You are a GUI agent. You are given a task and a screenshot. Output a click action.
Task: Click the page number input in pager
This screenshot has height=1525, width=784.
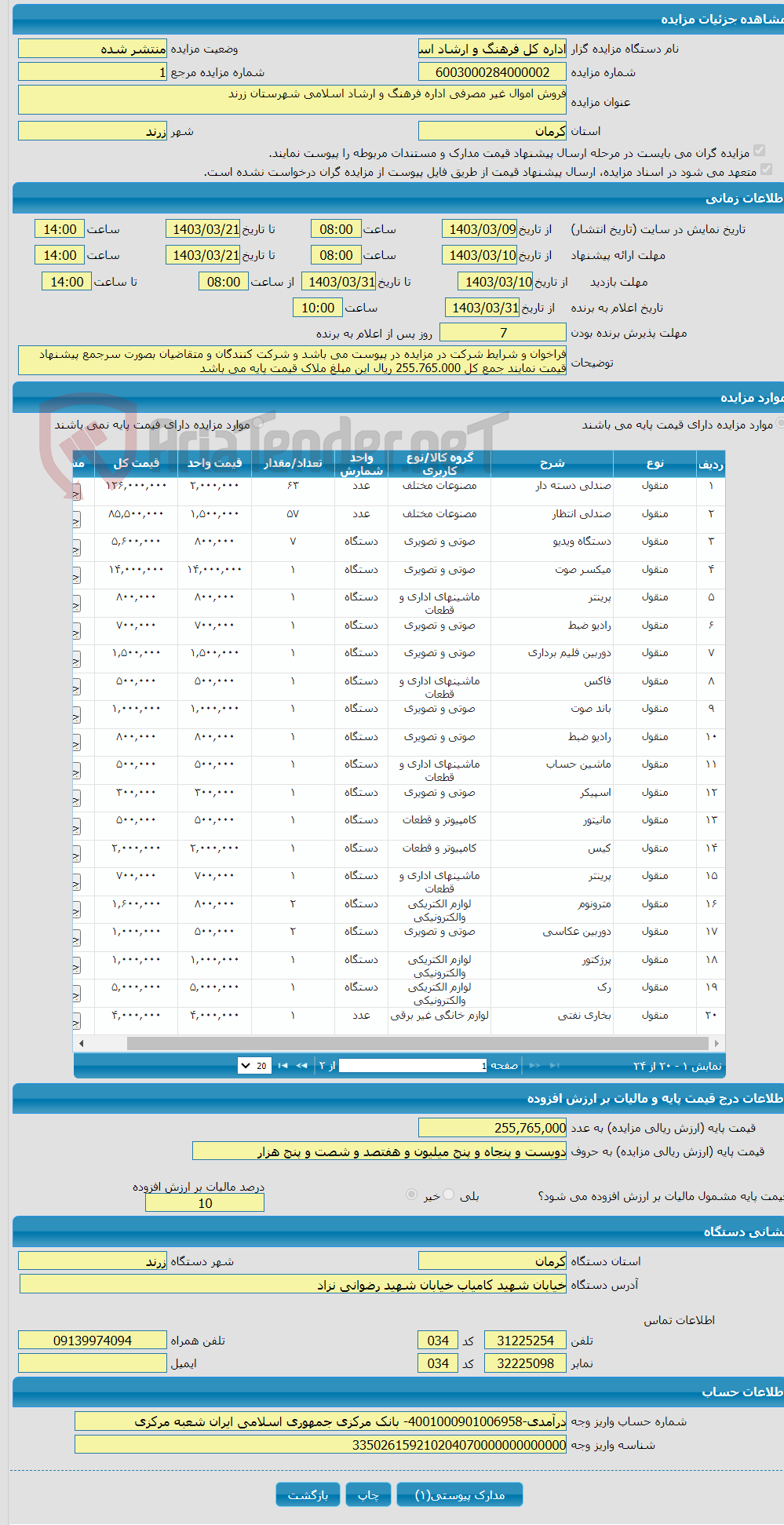(x=414, y=1066)
